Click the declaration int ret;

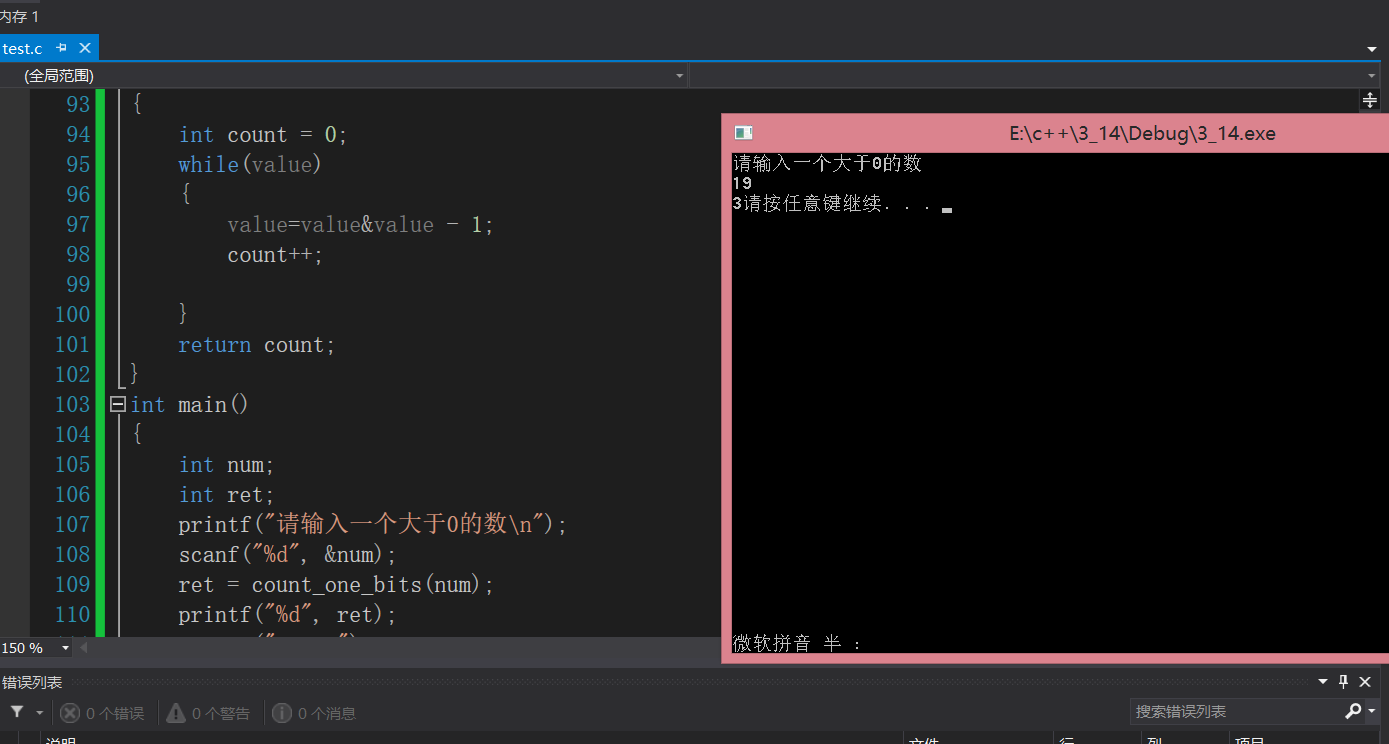226,494
